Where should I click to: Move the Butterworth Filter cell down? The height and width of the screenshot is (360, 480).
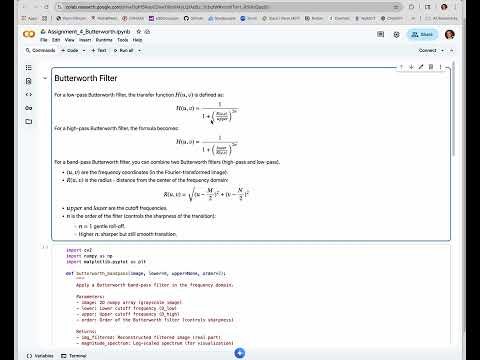411,67
